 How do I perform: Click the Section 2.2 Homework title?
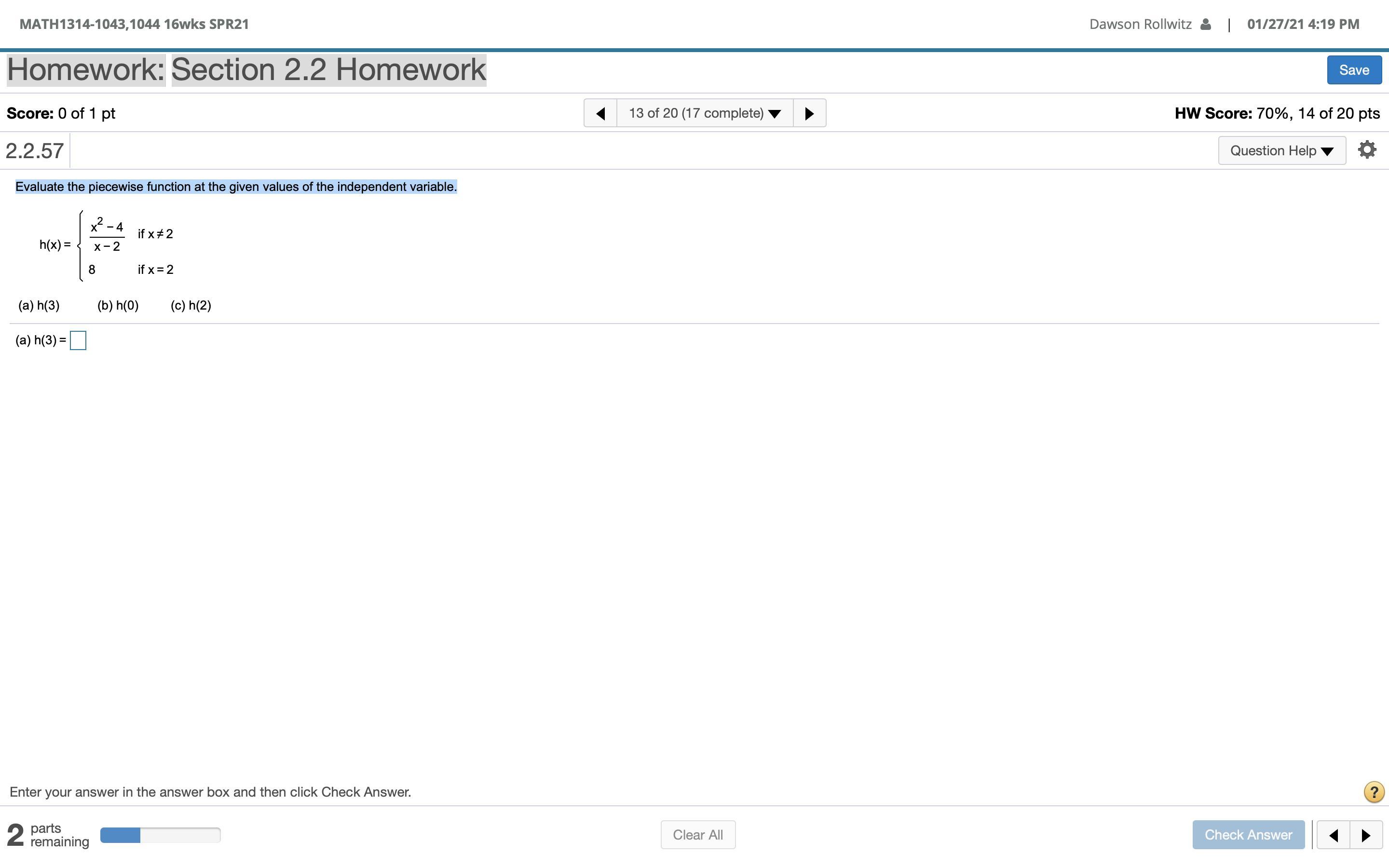(328, 70)
